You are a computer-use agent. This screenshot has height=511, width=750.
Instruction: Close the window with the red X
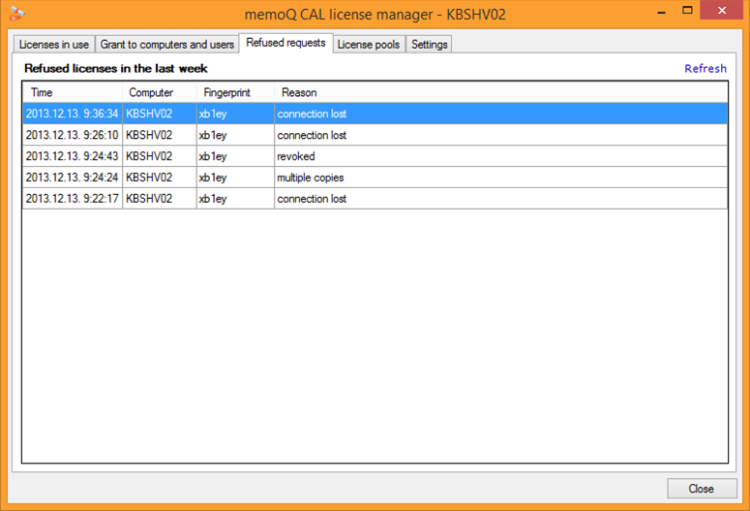click(x=721, y=10)
